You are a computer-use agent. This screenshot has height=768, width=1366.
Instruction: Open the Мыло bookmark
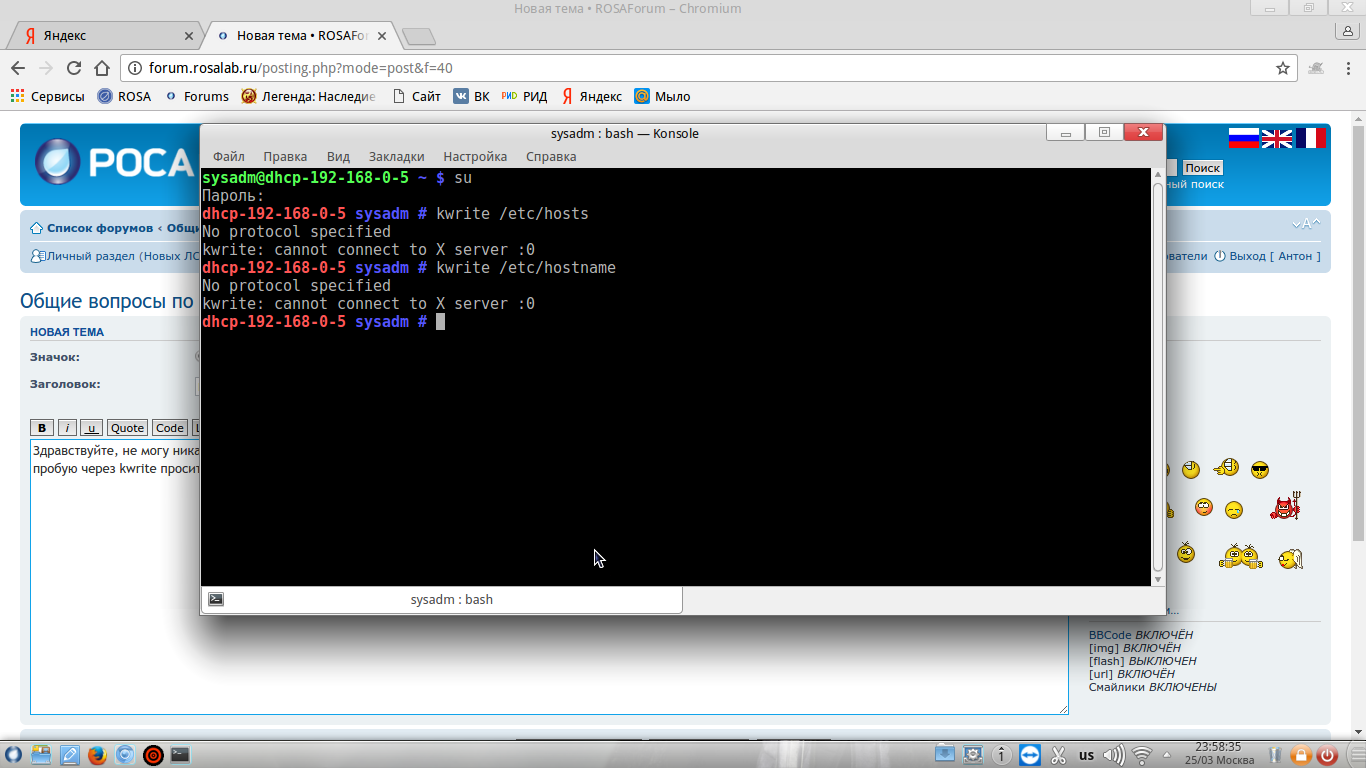click(662, 97)
